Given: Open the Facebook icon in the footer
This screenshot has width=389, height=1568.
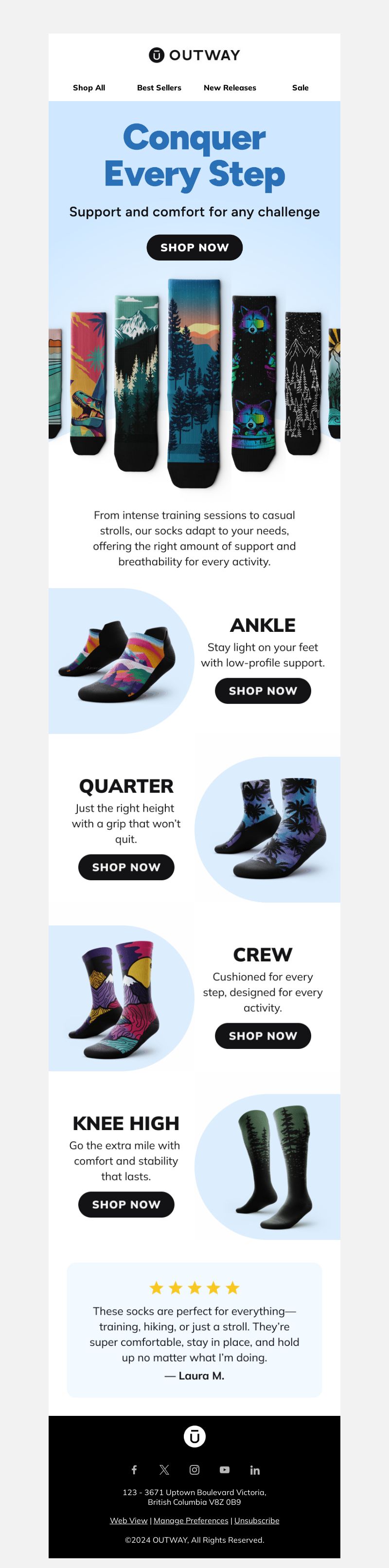Looking at the screenshot, I should point(134,1469).
